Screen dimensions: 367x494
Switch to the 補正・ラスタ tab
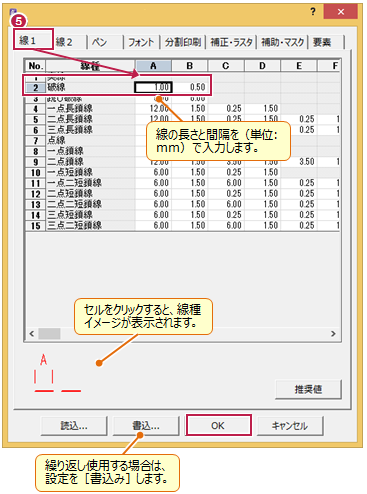coord(231,42)
